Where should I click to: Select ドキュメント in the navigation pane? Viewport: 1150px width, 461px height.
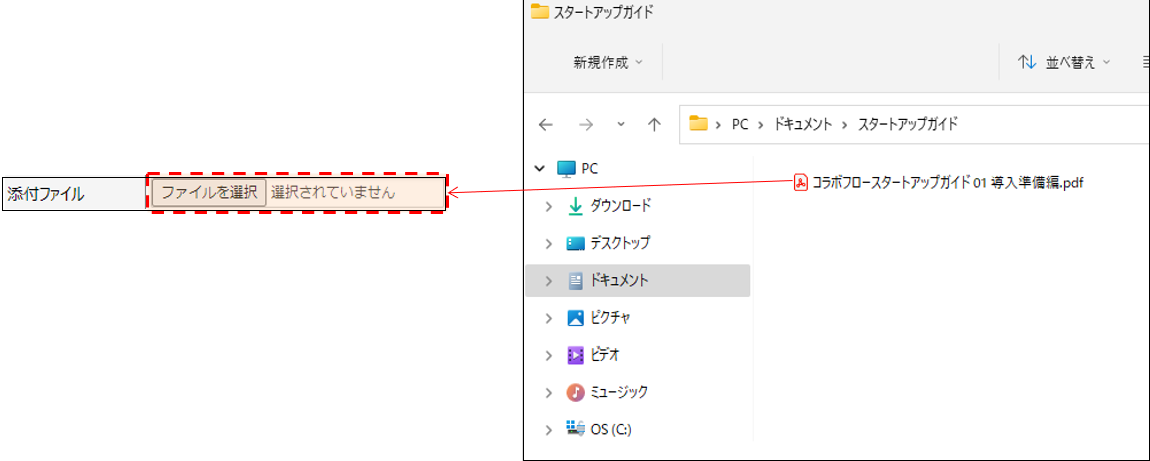[619, 280]
